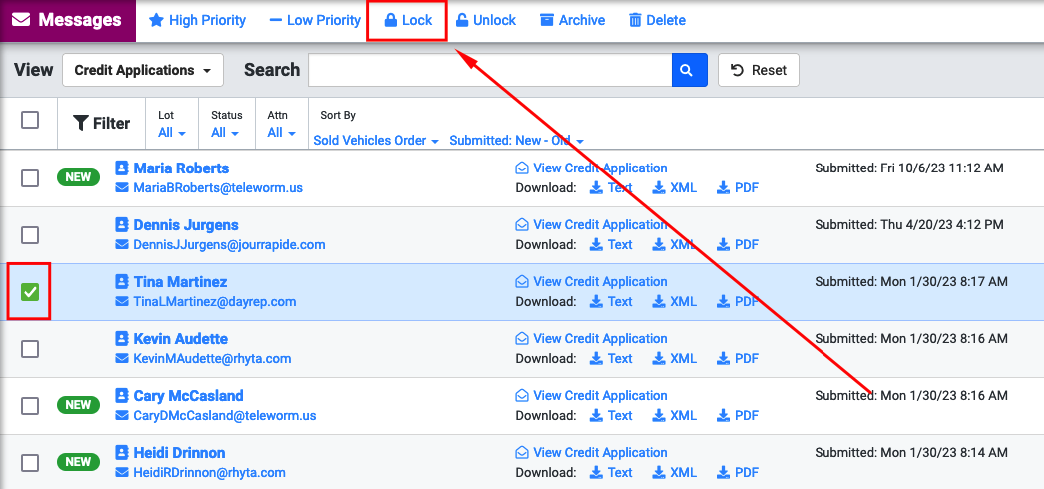Check the Maria Roberts row checkbox
Screen dimensions: 1044x489
30,178
